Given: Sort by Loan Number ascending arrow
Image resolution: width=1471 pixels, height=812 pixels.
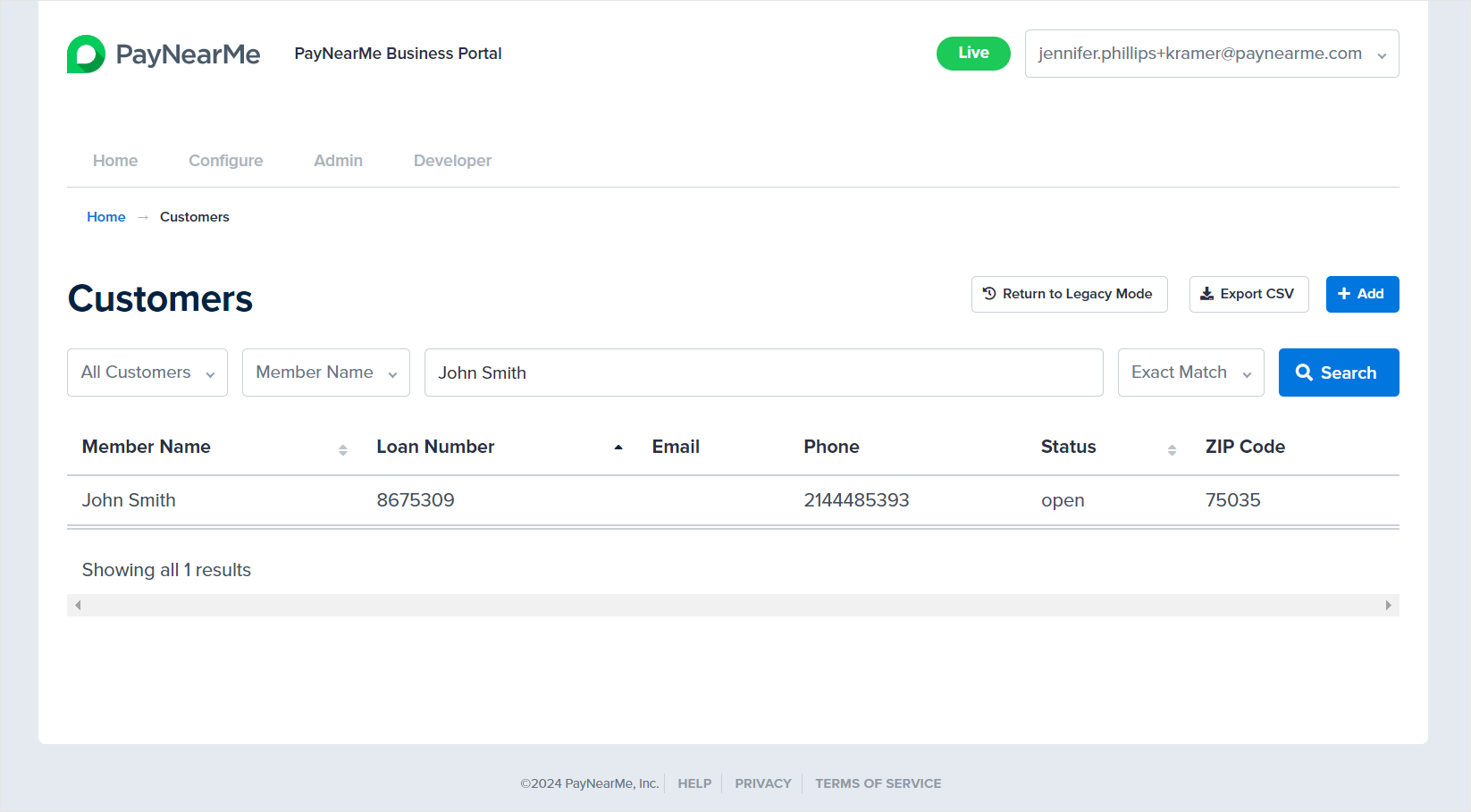Looking at the screenshot, I should pos(618,448).
